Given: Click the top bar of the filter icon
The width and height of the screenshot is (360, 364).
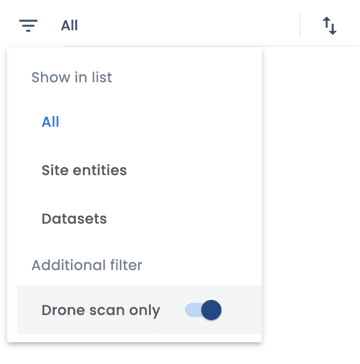Looking at the screenshot, I should [28, 21].
